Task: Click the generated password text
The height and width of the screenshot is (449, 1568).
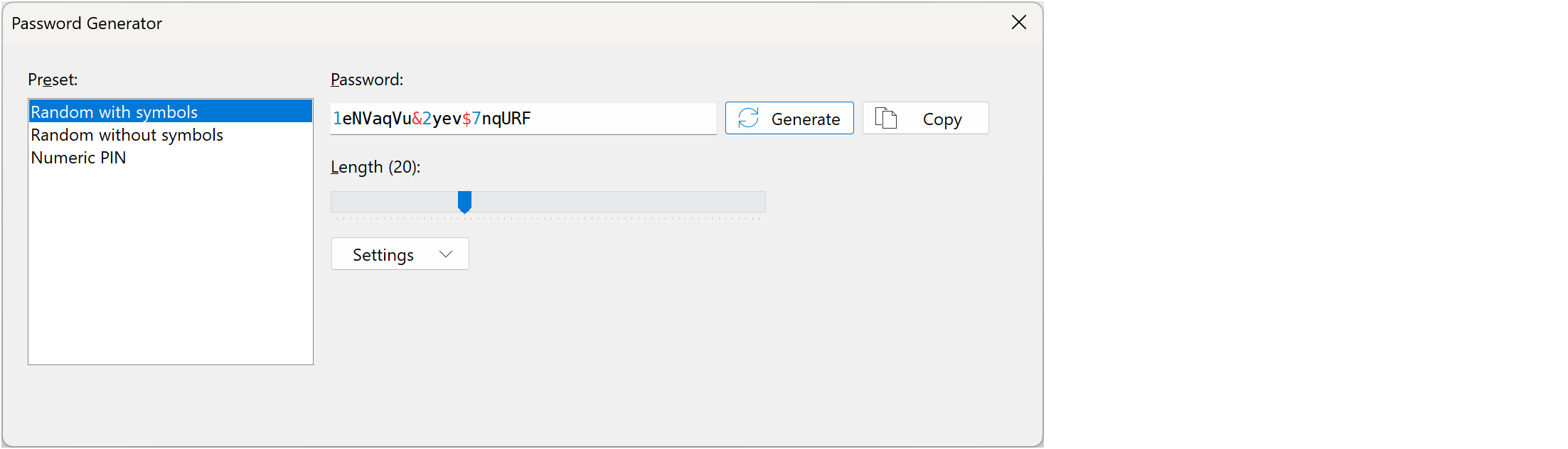Action: pyautogui.click(x=432, y=119)
